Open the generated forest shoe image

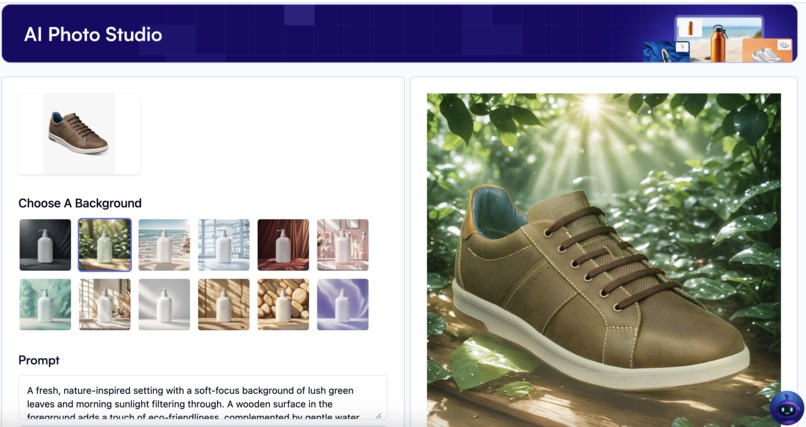coord(604,259)
